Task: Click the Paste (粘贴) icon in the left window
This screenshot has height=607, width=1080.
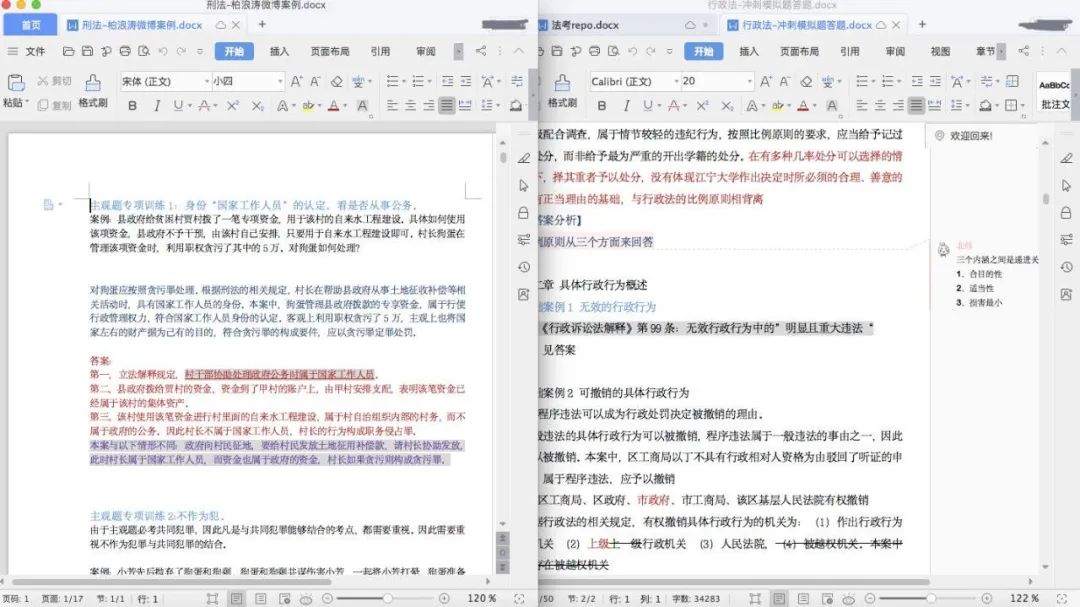Action: tap(16, 83)
